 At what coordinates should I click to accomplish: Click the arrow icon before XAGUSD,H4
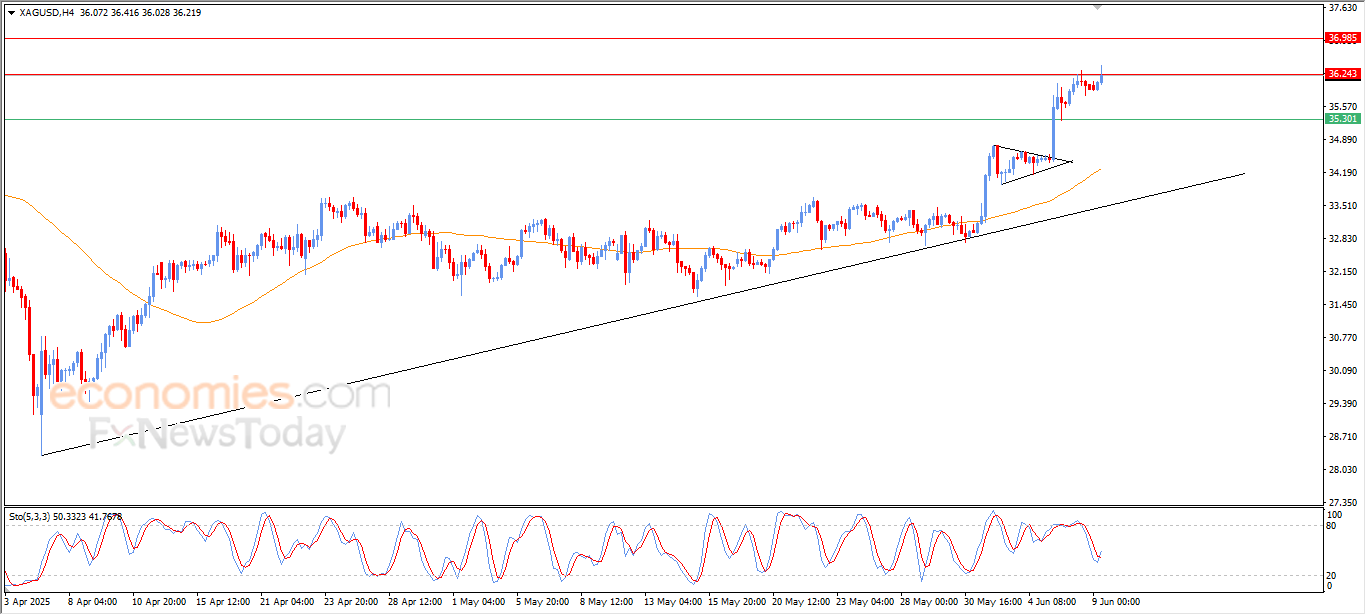(11, 13)
